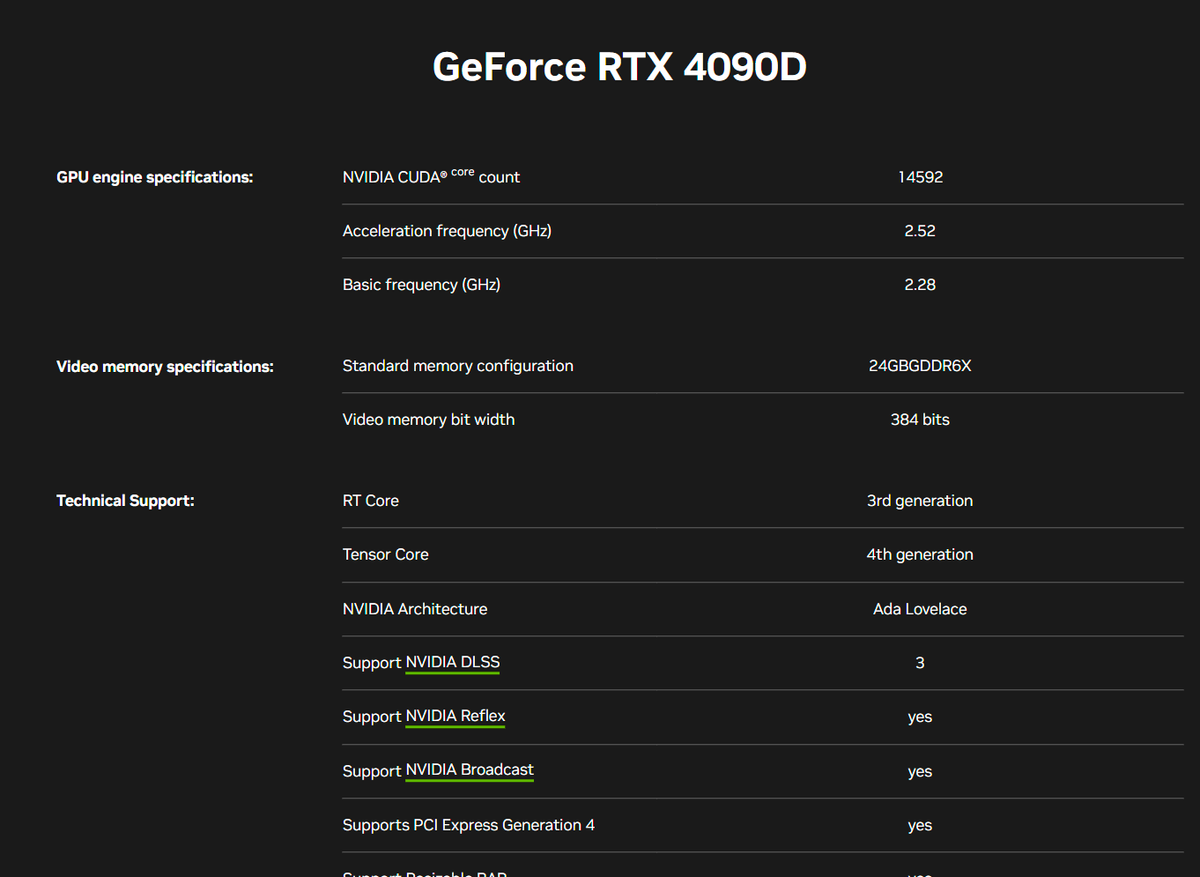
Task: Select the Supports PCI Express Generation 4 row
Action: point(468,824)
